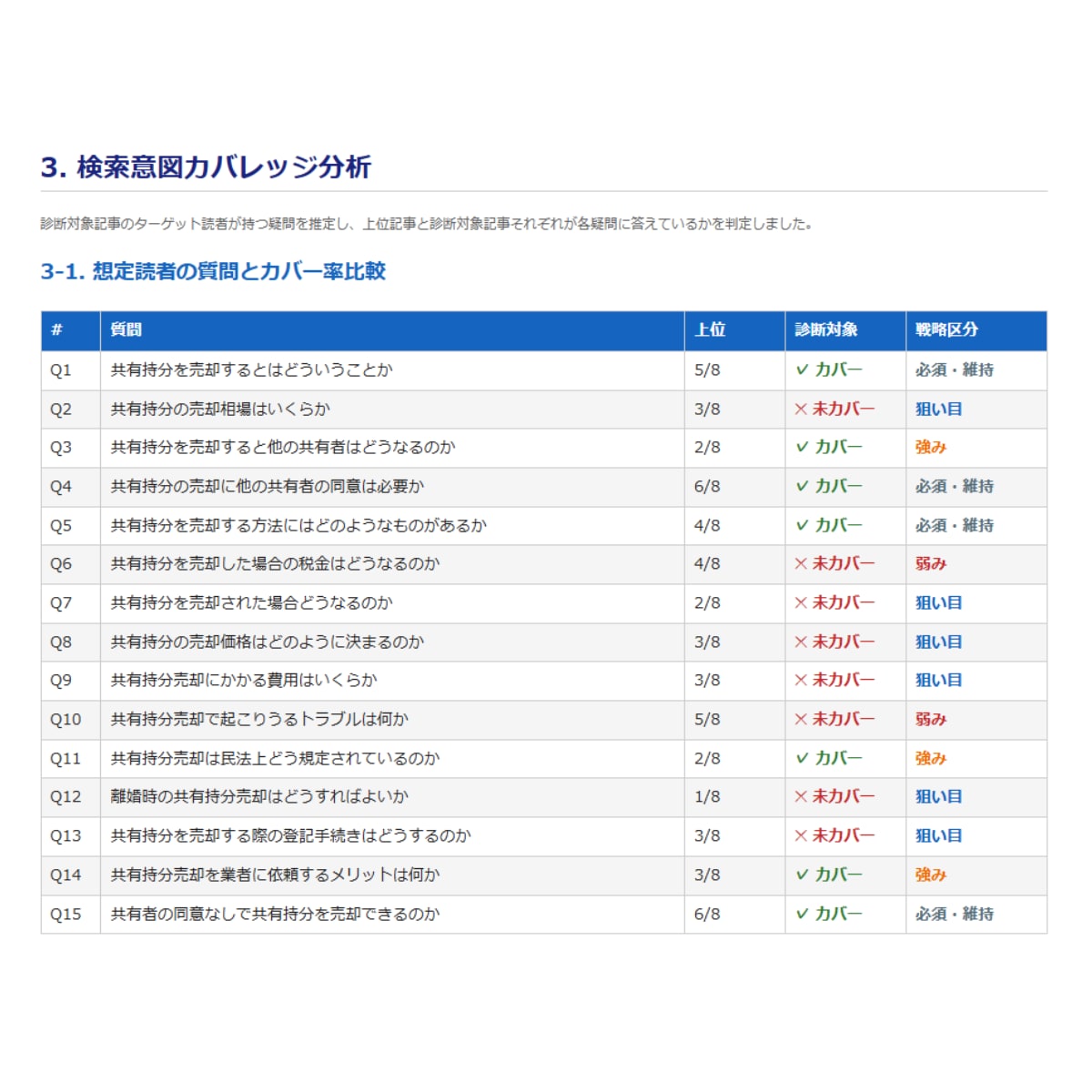This screenshot has height=1092, width=1092.
Task: Click the 未カバー status in row Q10
Action: [x=834, y=720]
